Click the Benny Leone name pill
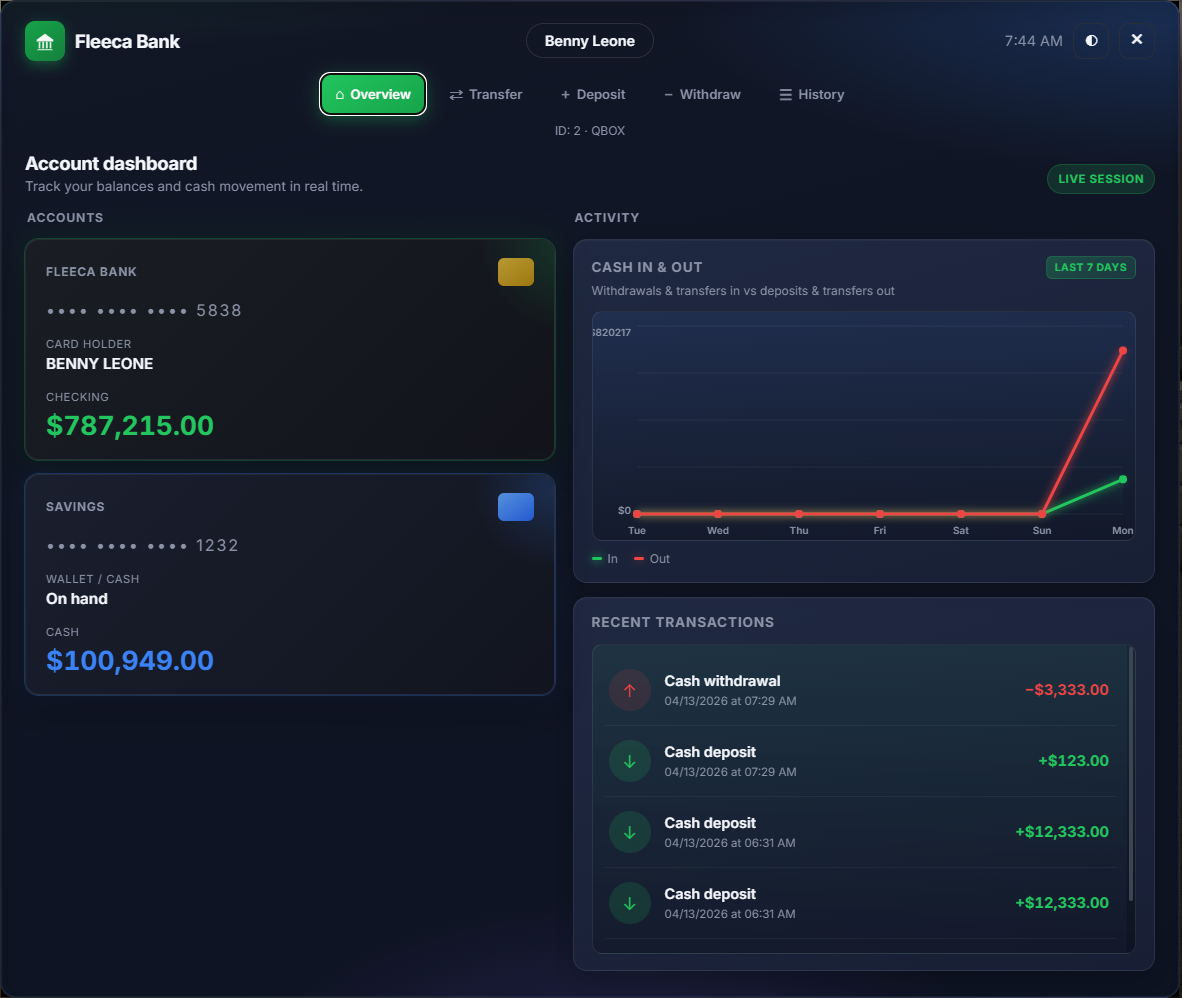 (x=589, y=41)
